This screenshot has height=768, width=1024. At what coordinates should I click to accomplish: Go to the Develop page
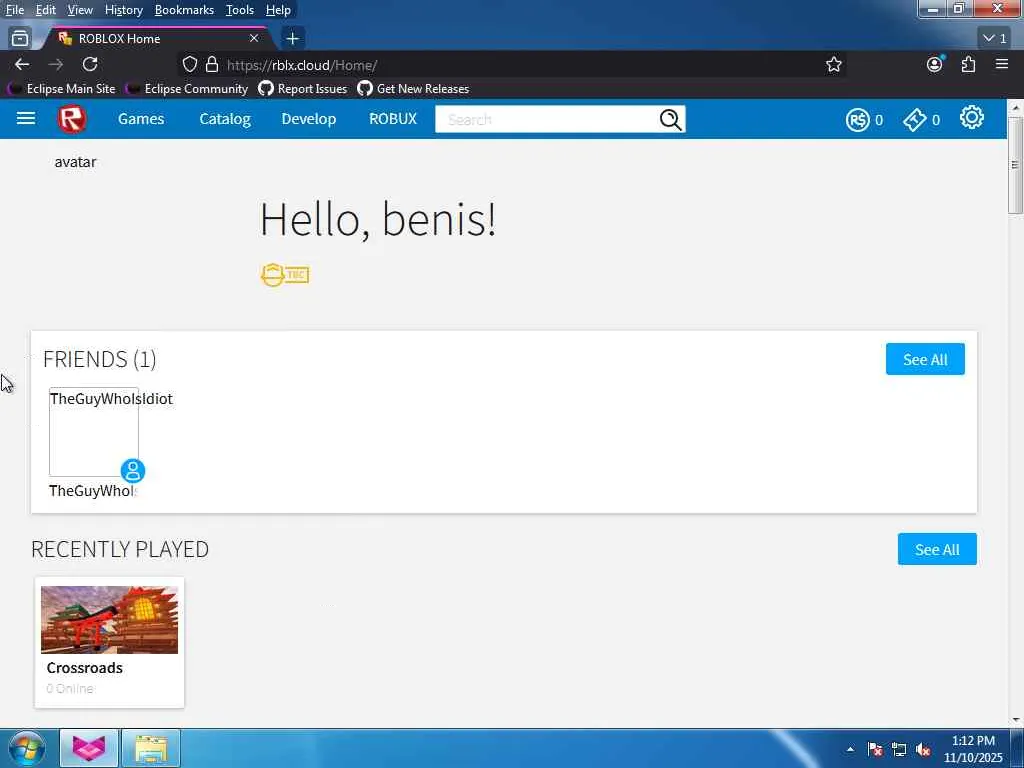pos(308,119)
